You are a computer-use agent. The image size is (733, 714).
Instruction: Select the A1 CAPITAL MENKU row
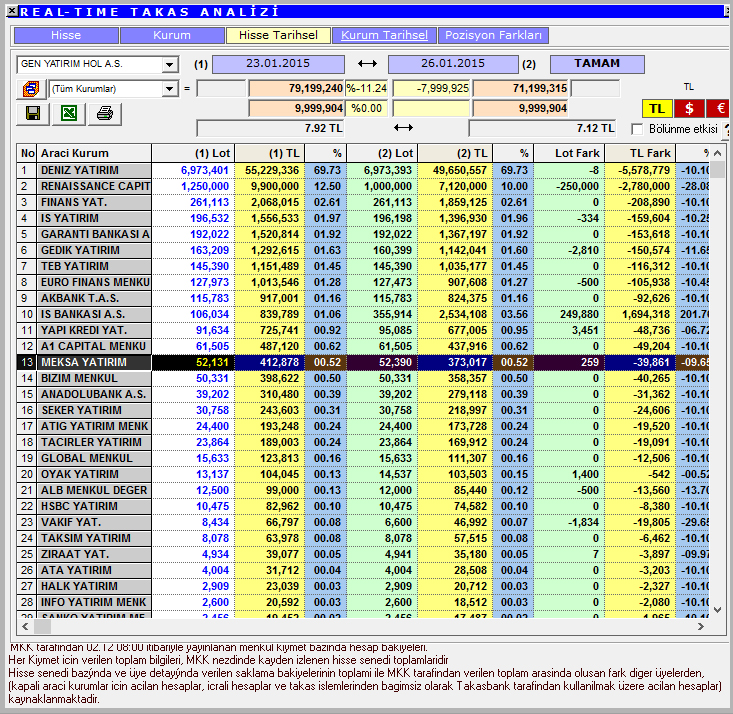[x=363, y=346]
